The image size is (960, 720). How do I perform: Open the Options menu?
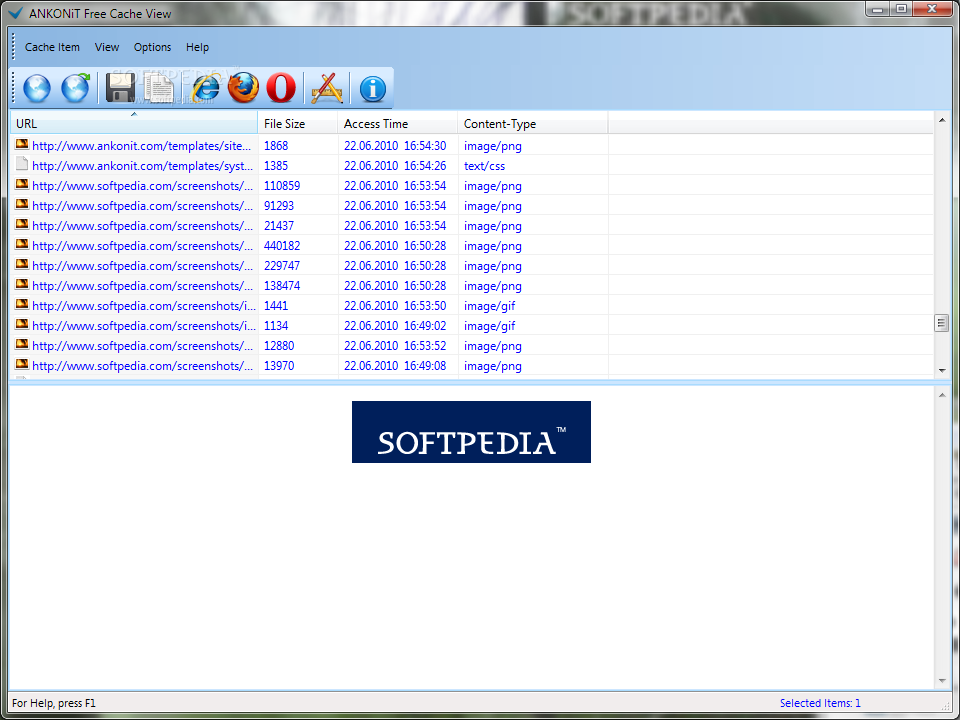152,47
